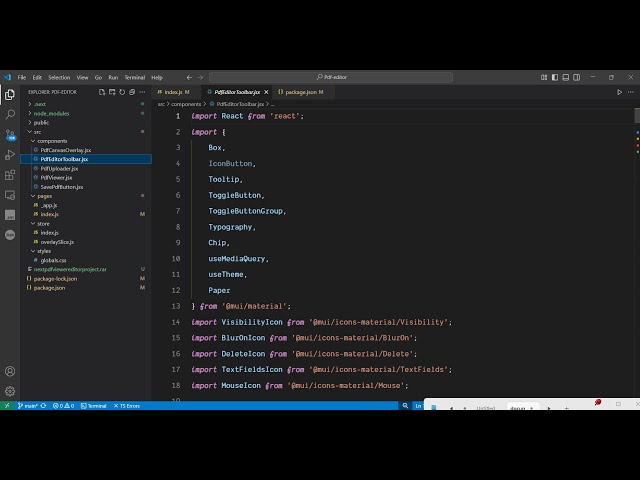
Task: Open the File menu
Action: 22,77
